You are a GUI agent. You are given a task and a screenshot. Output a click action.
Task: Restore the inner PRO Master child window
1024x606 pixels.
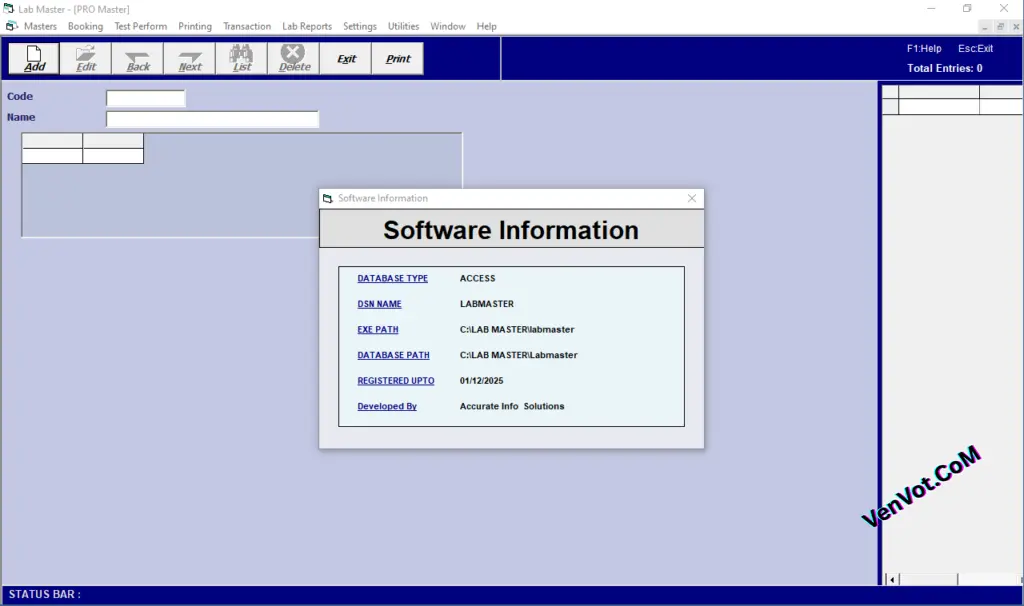pyautogui.click(x=1000, y=27)
